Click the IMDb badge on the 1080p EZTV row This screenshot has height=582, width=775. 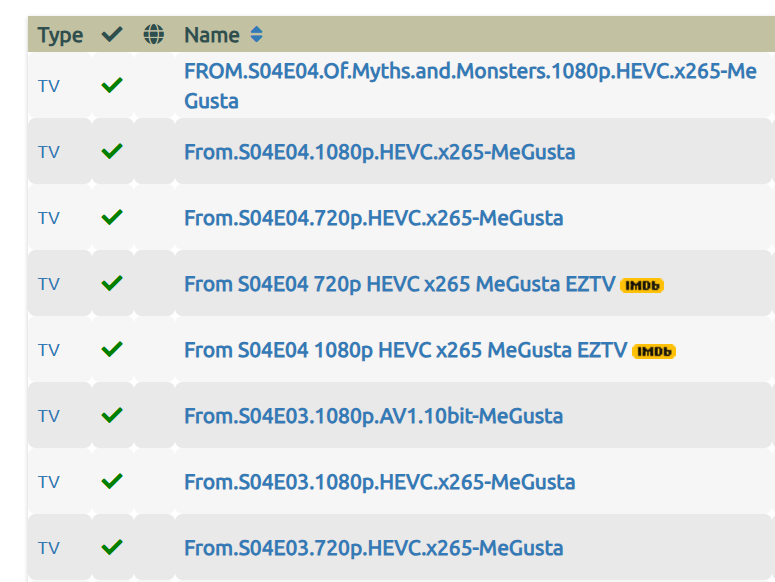[654, 351]
